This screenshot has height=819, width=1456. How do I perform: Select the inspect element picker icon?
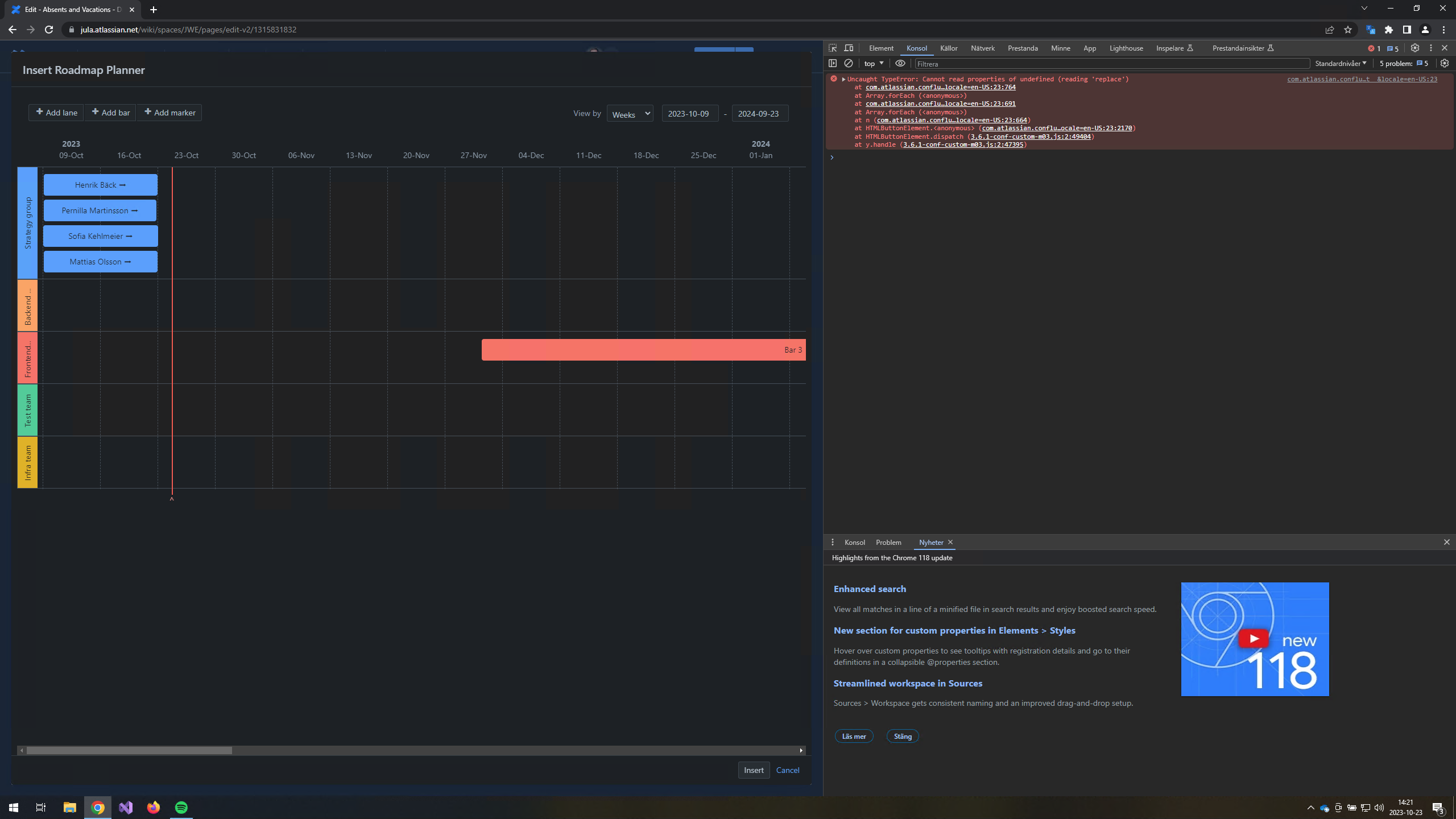coord(833,48)
